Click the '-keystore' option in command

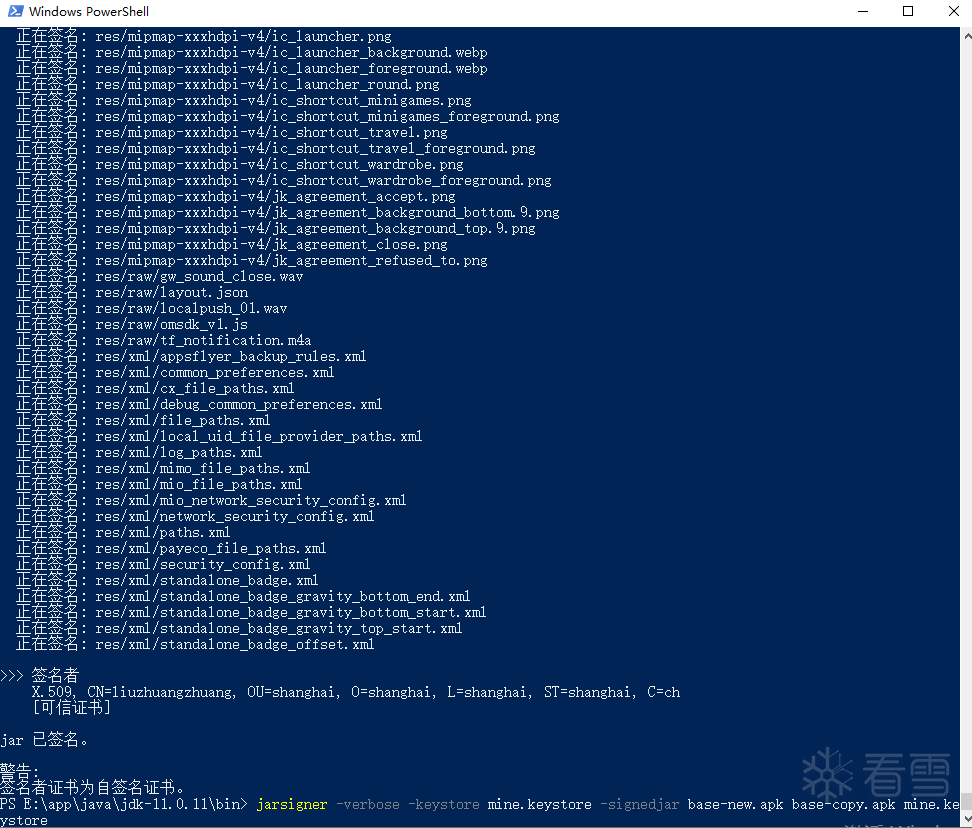(444, 804)
